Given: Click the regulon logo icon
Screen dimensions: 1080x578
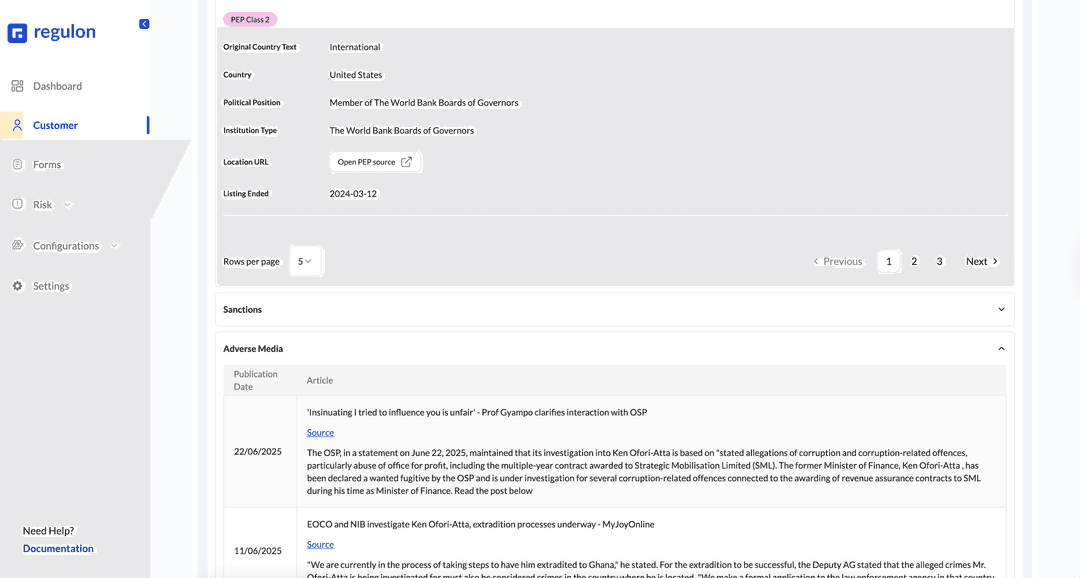Looking at the screenshot, I should pyautogui.click(x=17, y=33).
